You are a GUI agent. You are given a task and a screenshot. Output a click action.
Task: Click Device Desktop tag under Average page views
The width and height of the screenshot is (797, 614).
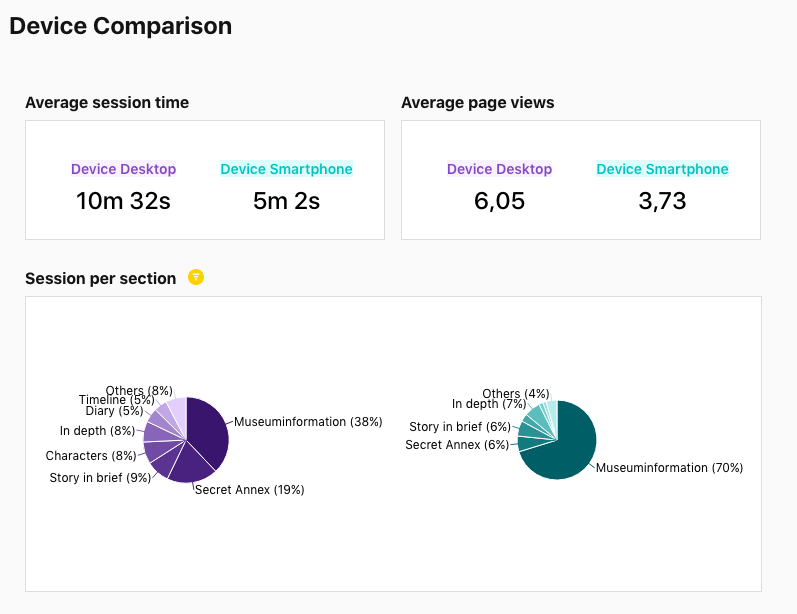[499, 169]
